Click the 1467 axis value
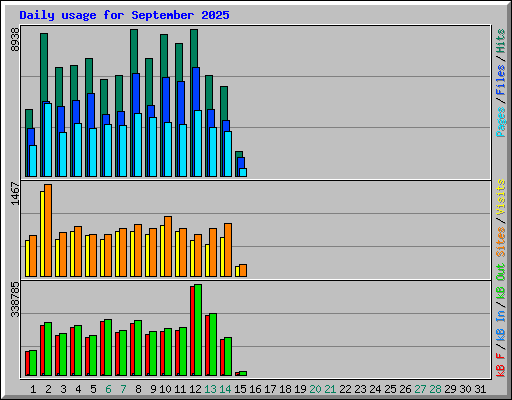The width and height of the screenshot is (512, 400). tap(15, 193)
